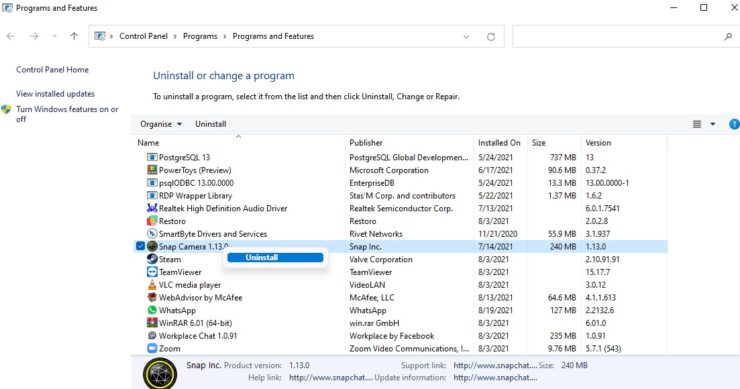This screenshot has width=740, height=389.
Task: Open the Organise dropdown menu
Action: [x=161, y=124]
